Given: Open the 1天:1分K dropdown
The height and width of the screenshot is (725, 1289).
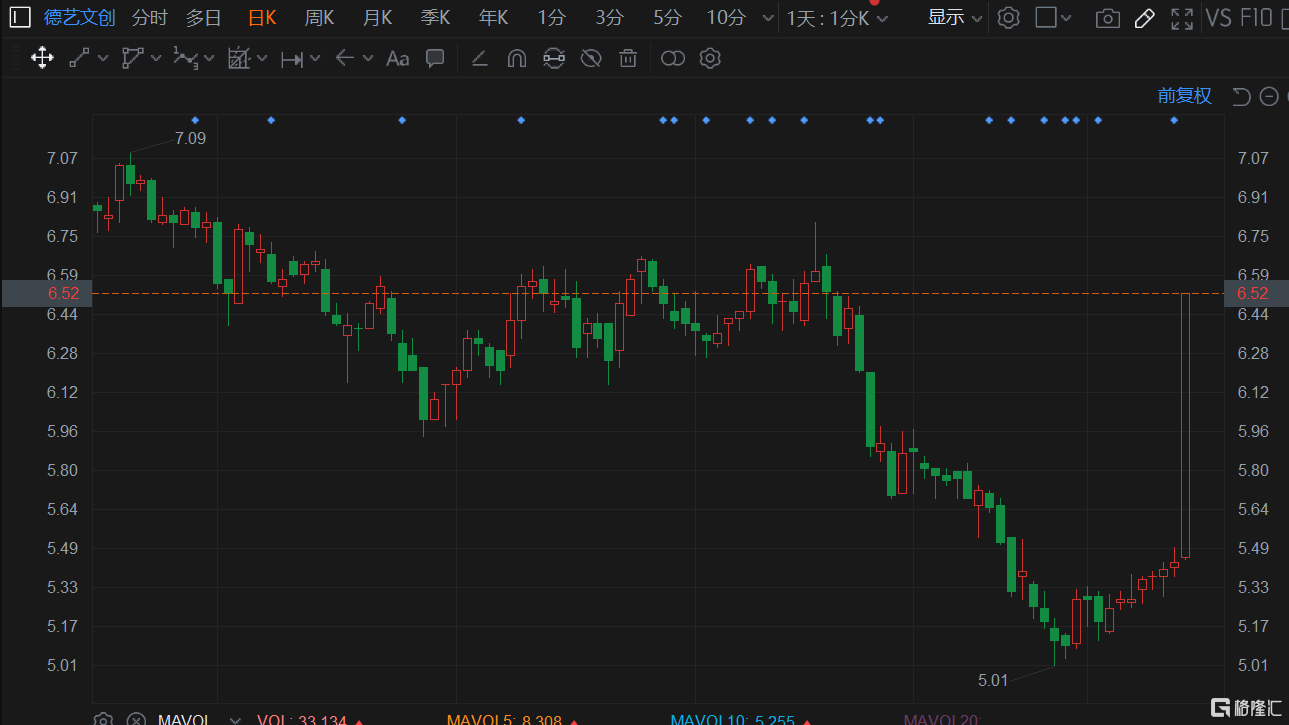Looking at the screenshot, I should (837, 18).
